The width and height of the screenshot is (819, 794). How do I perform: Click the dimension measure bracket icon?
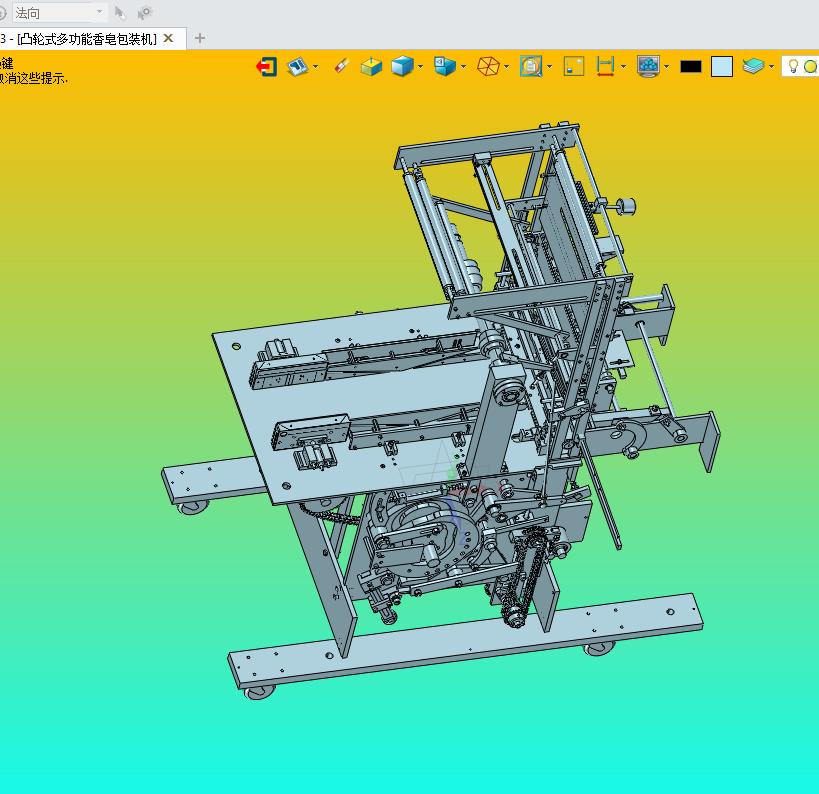tap(605, 67)
